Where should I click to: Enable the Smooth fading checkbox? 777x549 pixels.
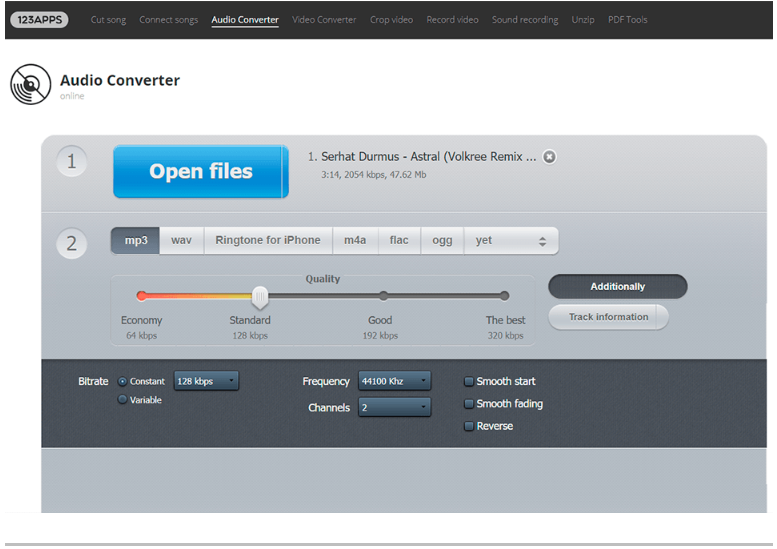tap(468, 404)
